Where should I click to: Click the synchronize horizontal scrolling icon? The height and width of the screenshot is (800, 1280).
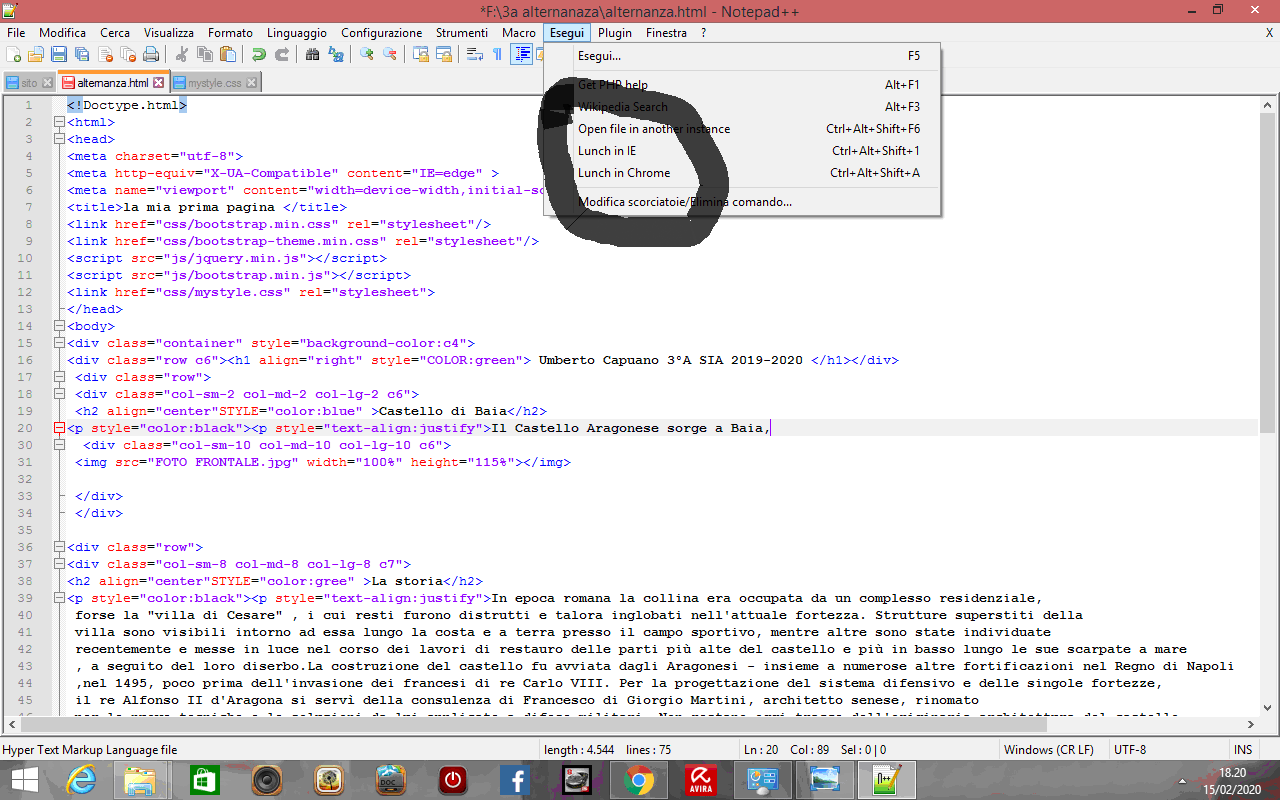tap(444, 54)
